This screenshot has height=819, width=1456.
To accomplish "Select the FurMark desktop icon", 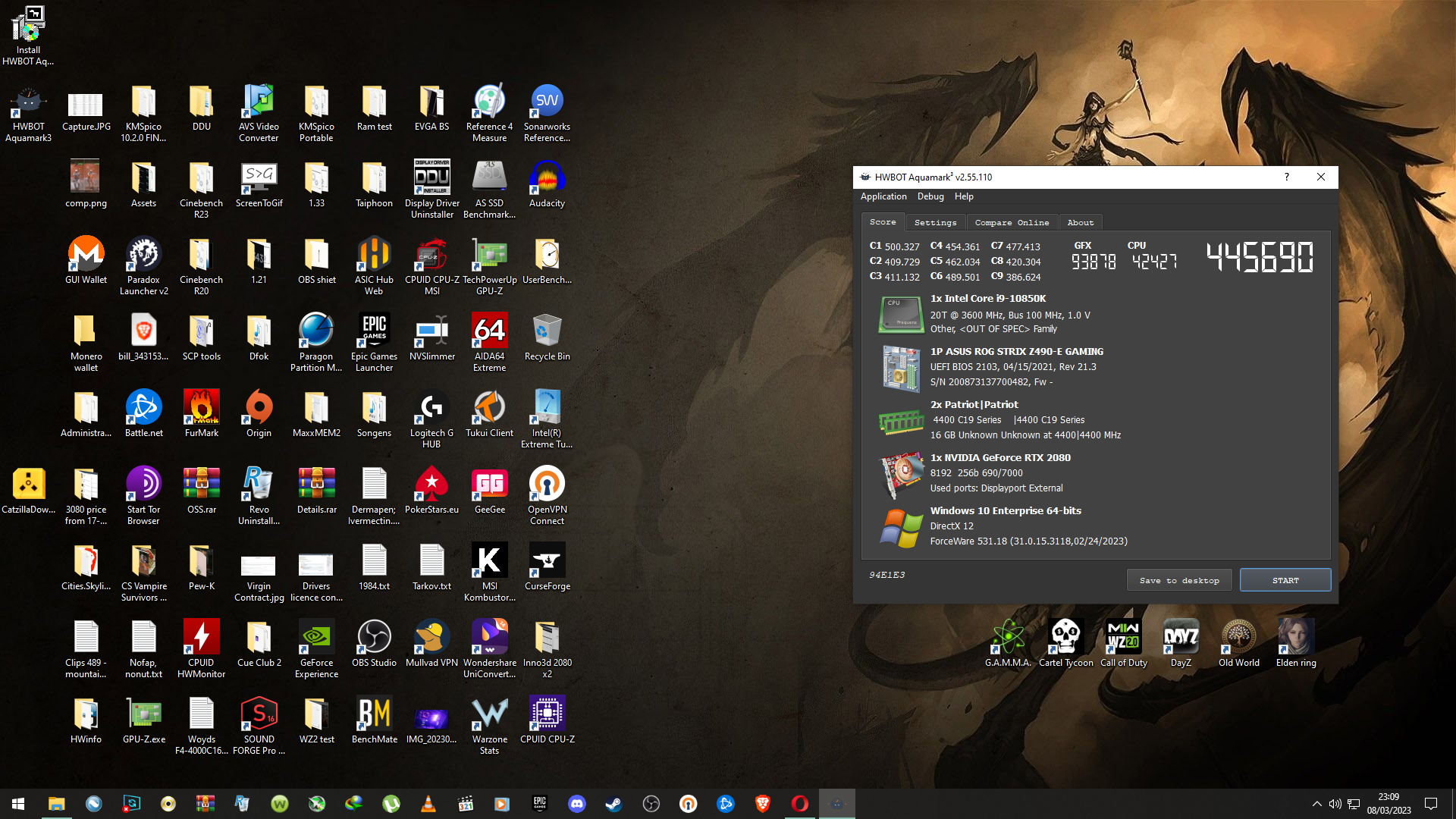I will pos(201,415).
